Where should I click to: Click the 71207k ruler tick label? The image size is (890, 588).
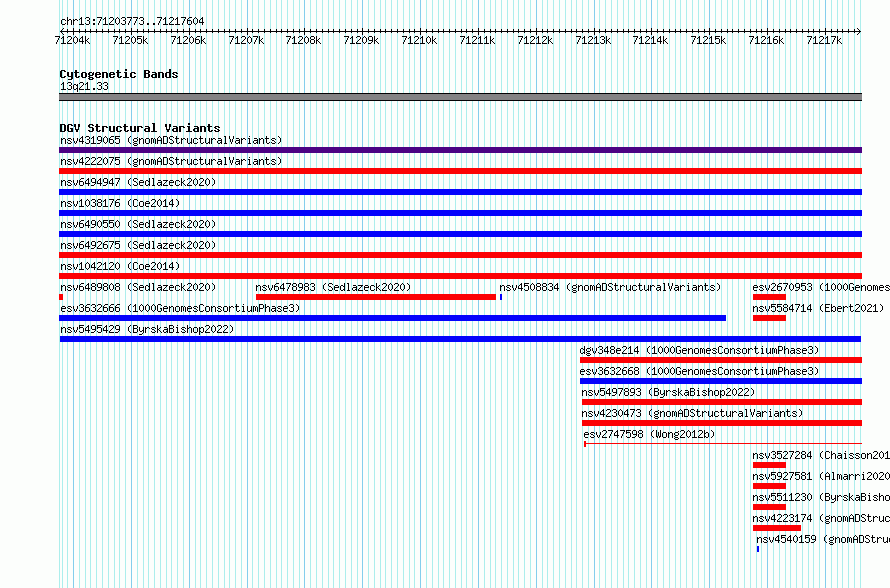tap(246, 40)
